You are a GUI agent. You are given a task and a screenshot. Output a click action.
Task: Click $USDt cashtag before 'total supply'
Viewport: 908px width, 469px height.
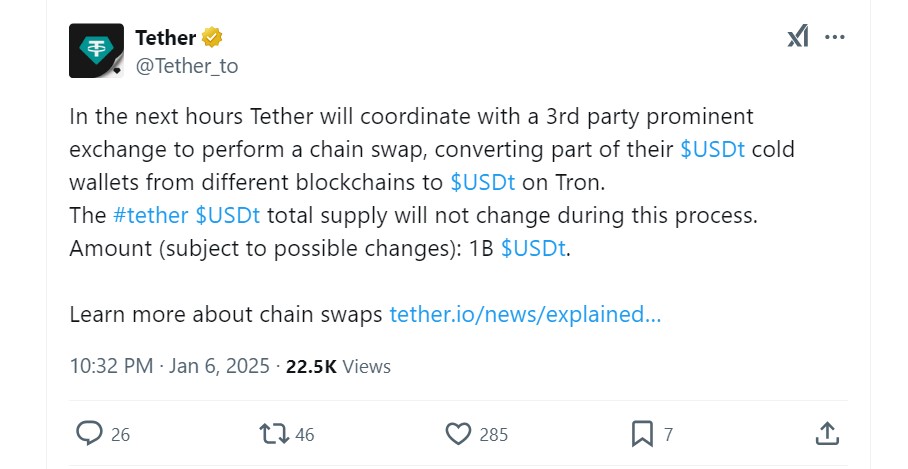(x=228, y=215)
